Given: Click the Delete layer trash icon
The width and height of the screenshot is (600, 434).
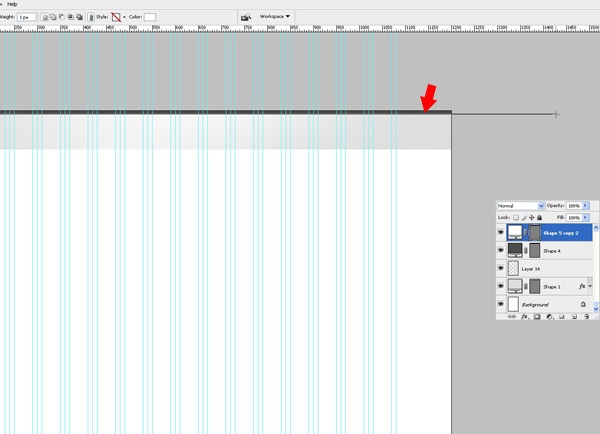Looking at the screenshot, I should coord(587,316).
